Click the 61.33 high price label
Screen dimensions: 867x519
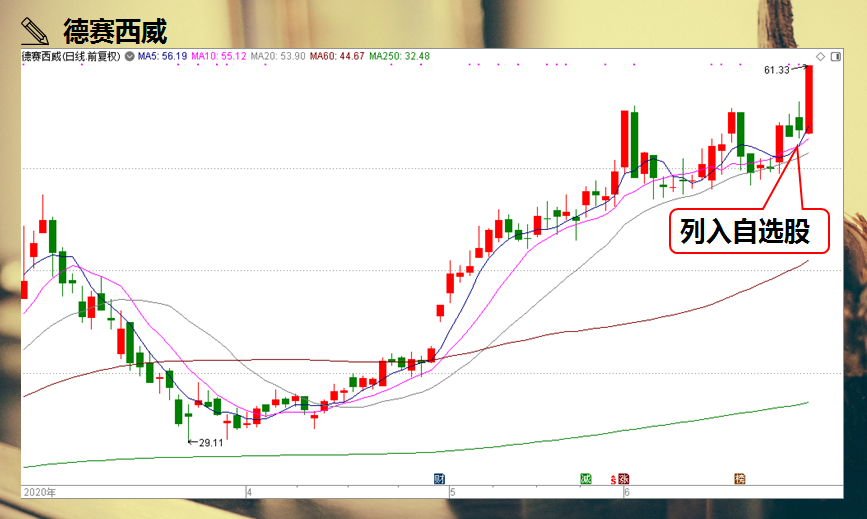pos(777,70)
